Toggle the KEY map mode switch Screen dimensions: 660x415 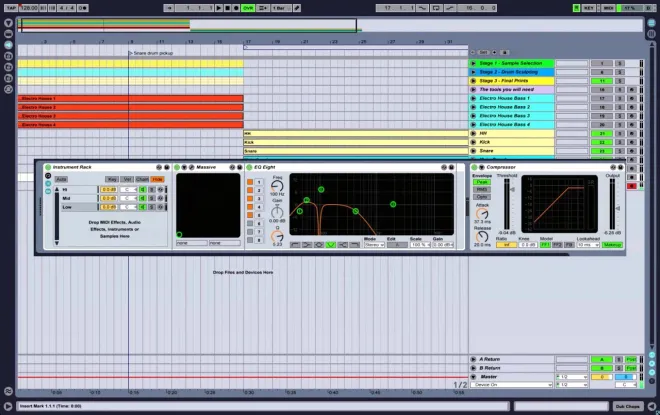point(588,8)
